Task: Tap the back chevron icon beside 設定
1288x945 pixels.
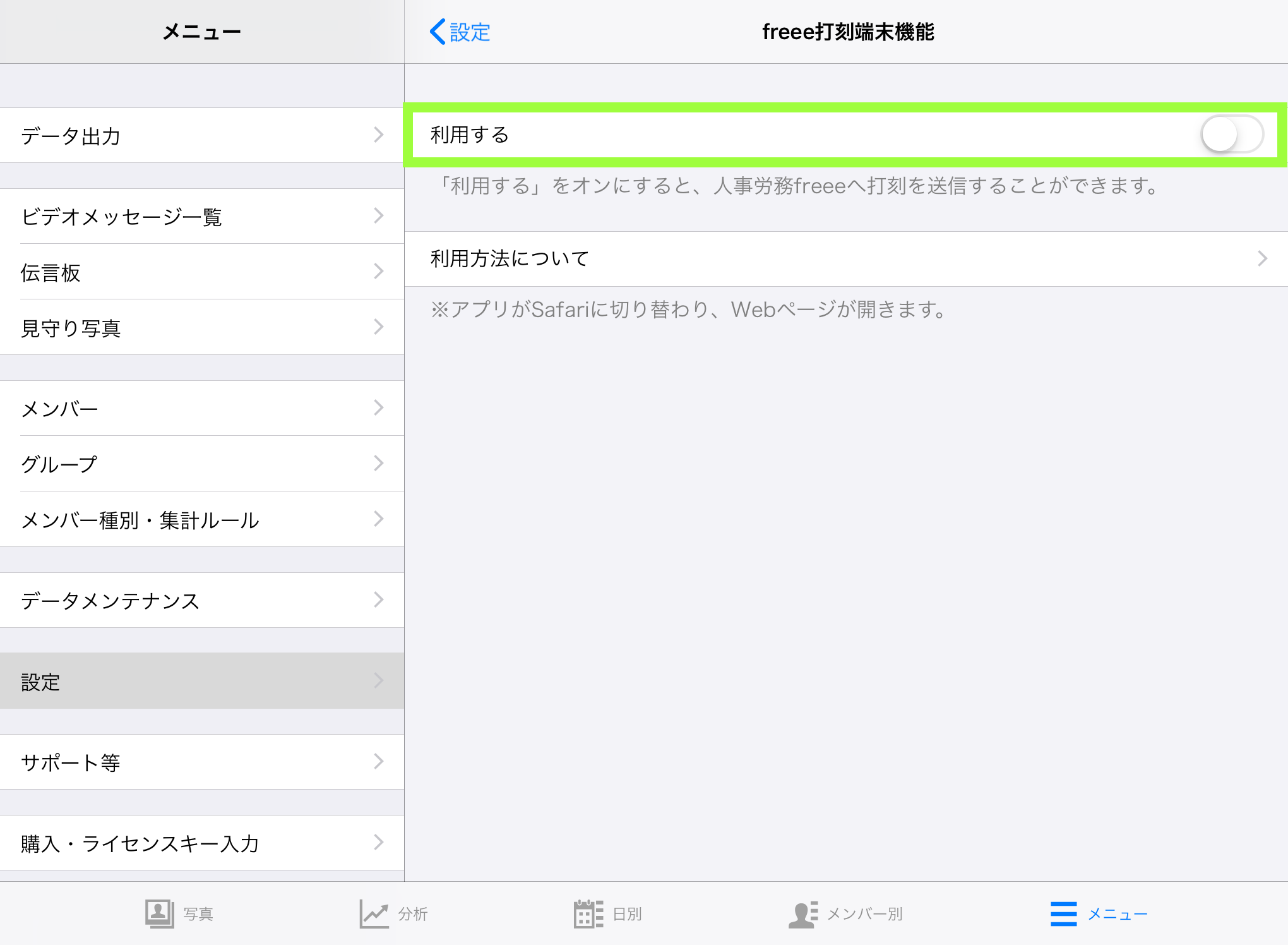Action: pyautogui.click(x=438, y=32)
